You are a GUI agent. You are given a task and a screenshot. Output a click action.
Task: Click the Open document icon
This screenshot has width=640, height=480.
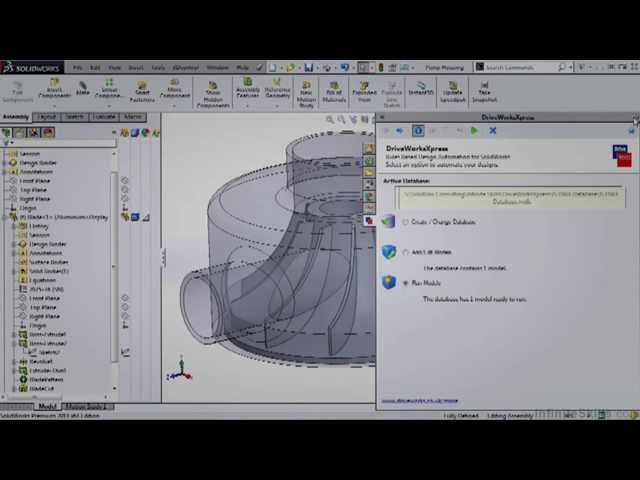(x=291, y=67)
